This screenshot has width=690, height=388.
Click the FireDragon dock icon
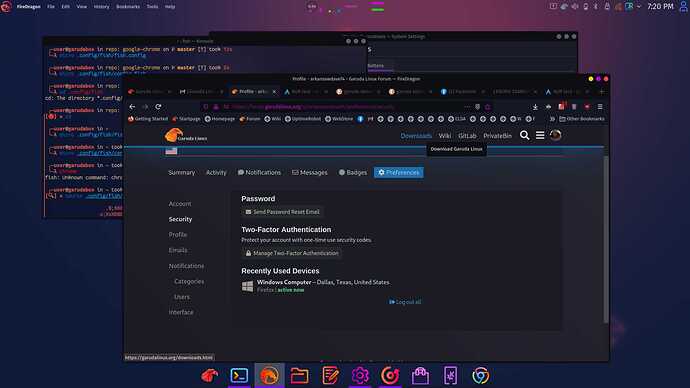(x=269, y=375)
